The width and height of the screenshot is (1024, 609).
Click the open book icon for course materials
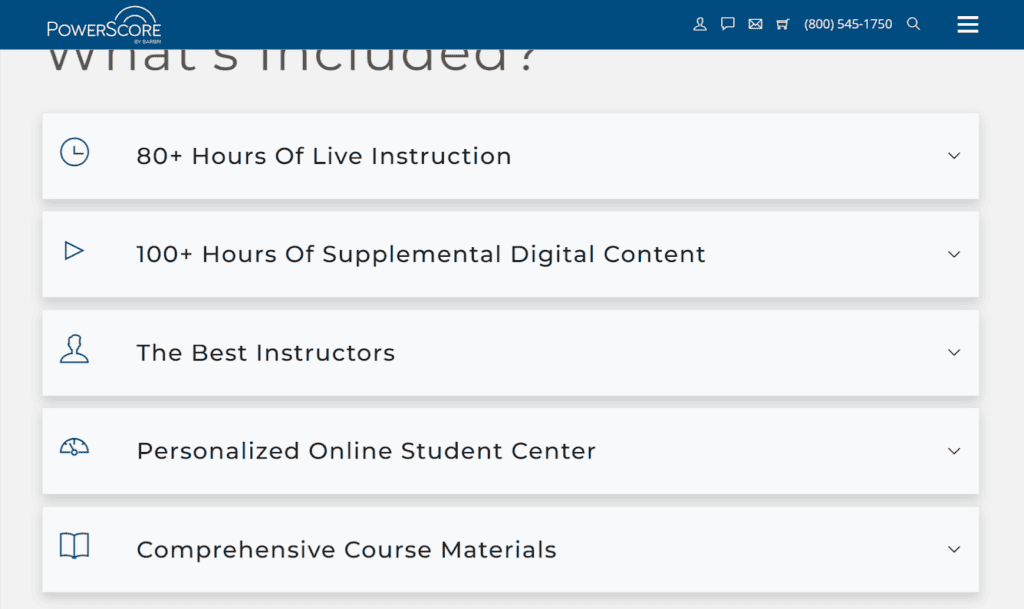coord(74,546)
